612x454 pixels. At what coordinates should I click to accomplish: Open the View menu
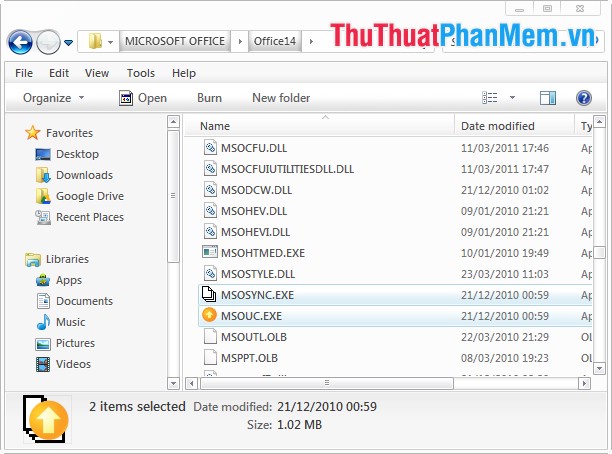pos(97,73)
